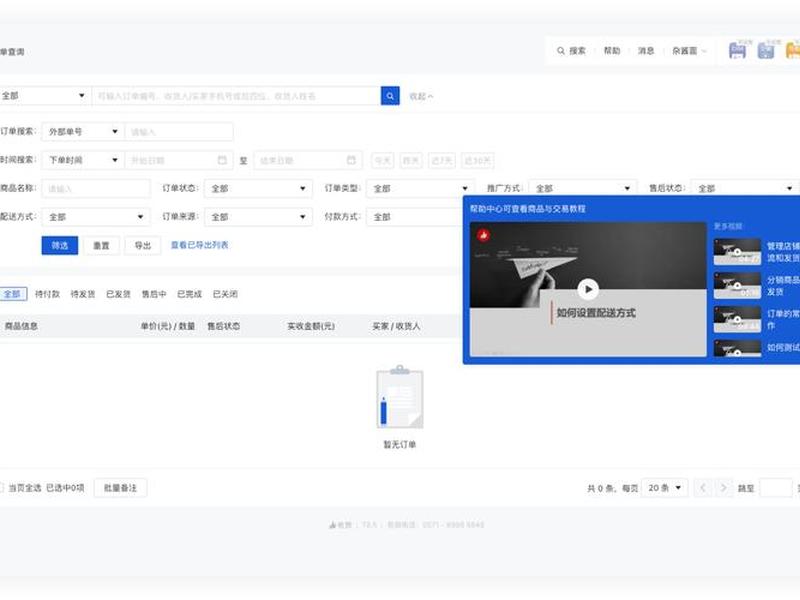Expand the 订单来源 dropdown
800x600 pixels.
tap(258, 217)
